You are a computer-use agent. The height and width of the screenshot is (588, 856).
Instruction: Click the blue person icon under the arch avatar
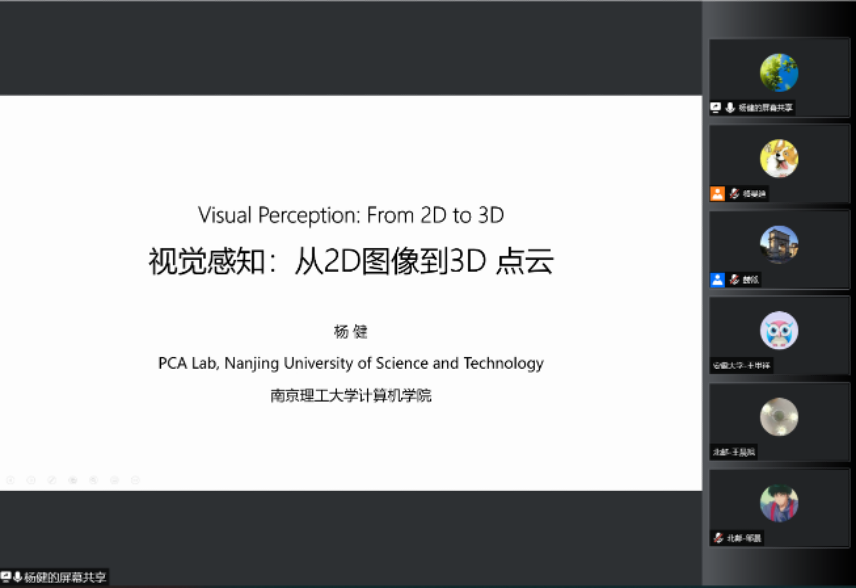tap(717, 280)
